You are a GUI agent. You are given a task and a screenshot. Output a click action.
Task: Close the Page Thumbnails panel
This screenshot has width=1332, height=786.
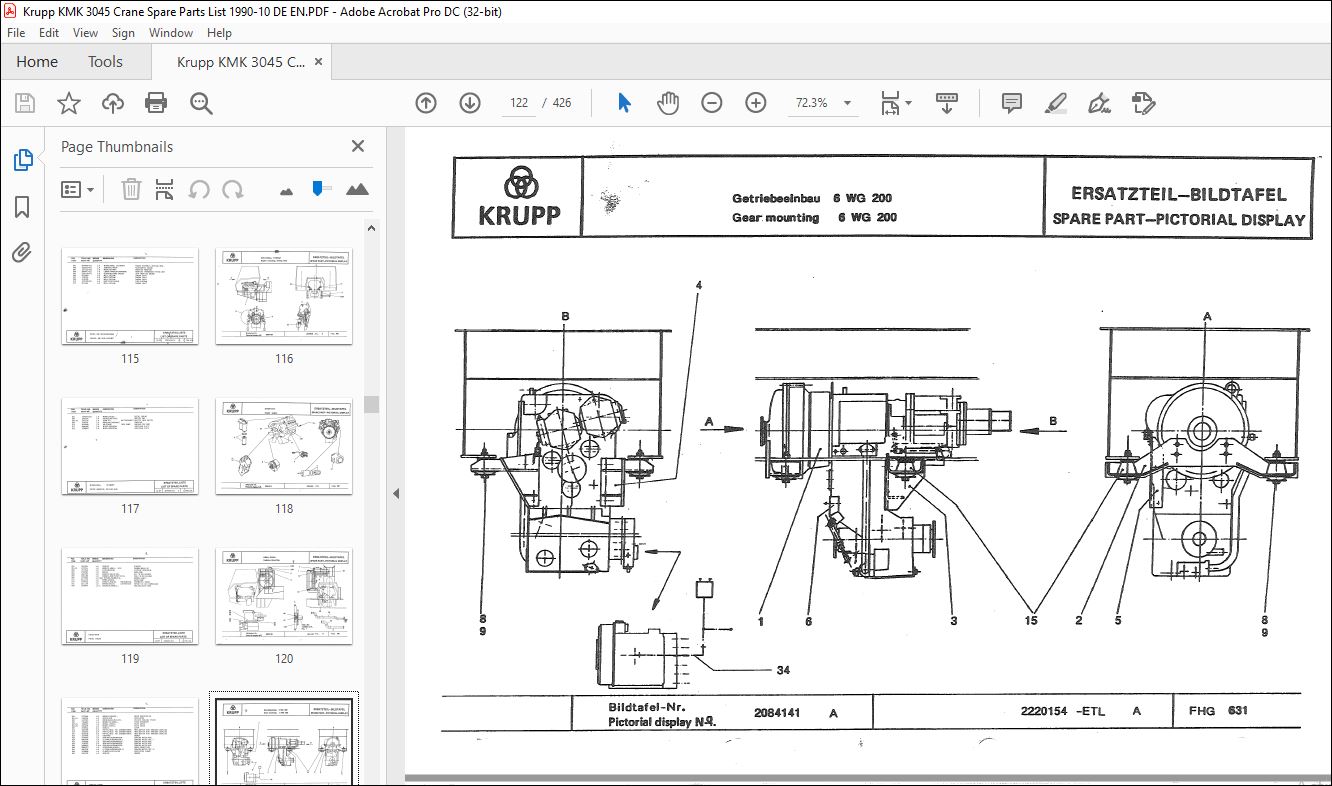click(x=358, y=147)
